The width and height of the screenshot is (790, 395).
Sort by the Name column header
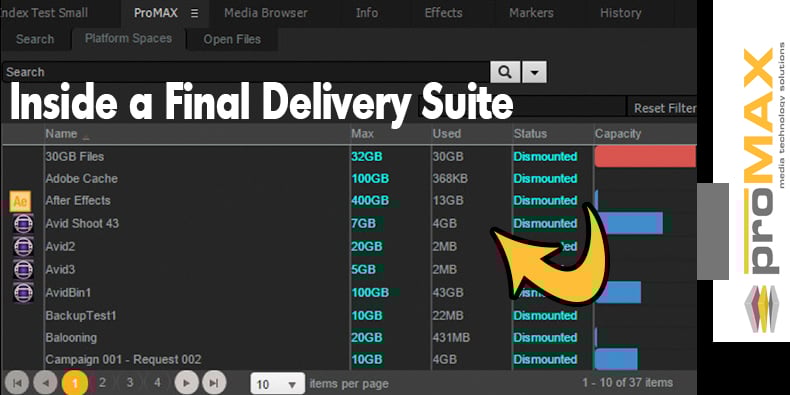point(61,134)
